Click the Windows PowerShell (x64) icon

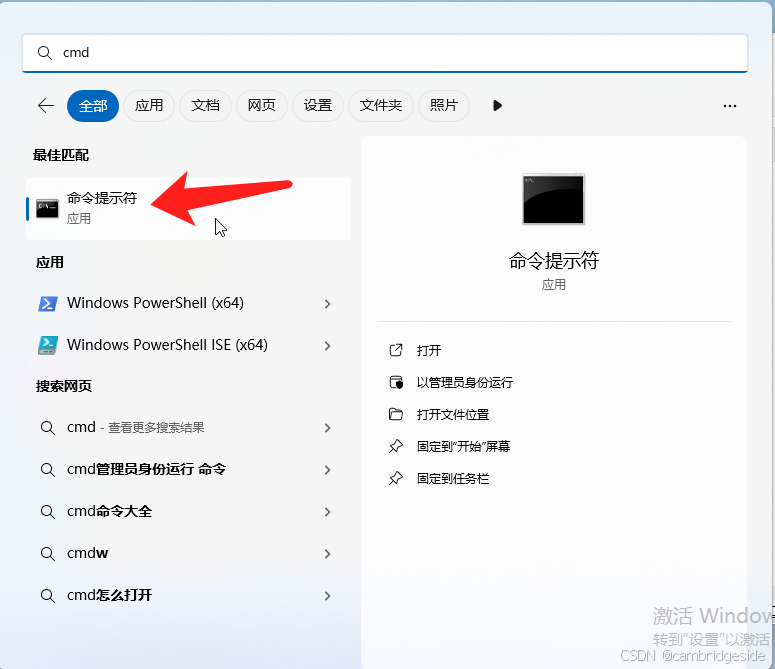[x=47, y=303]
